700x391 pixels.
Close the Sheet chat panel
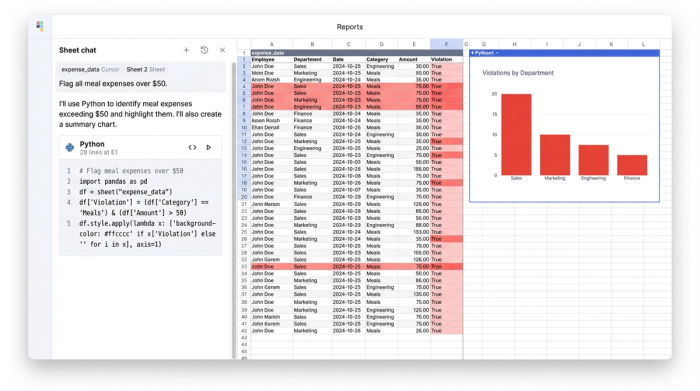(x=222, y=50)
